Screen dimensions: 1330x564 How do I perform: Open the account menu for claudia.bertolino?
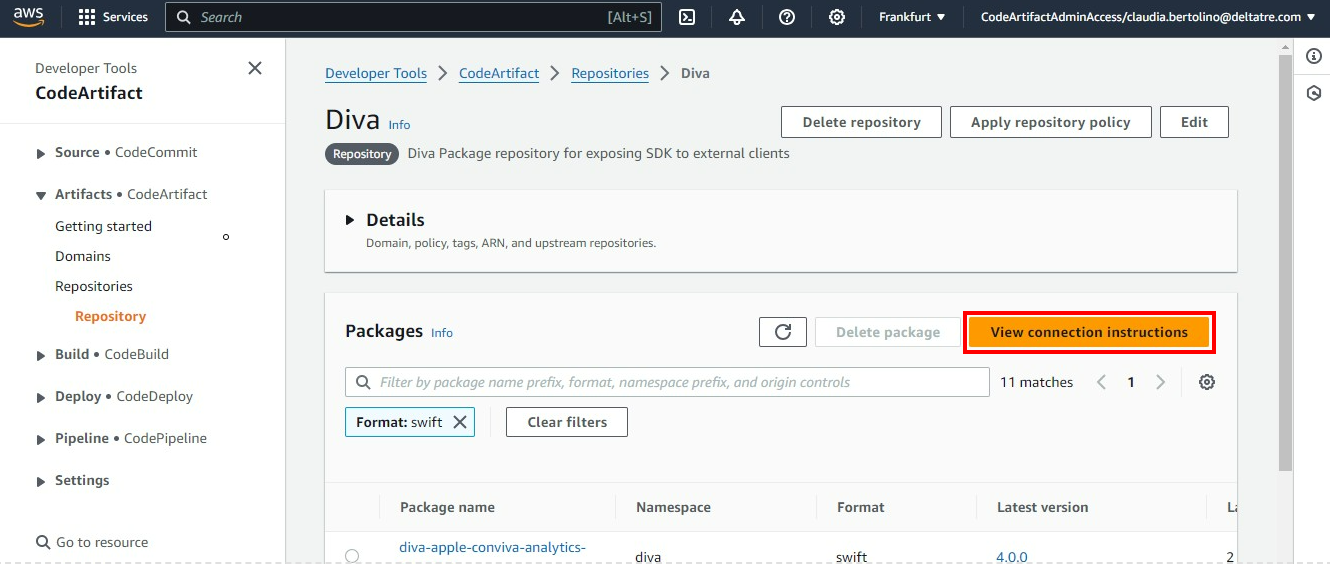point(1148,17)
